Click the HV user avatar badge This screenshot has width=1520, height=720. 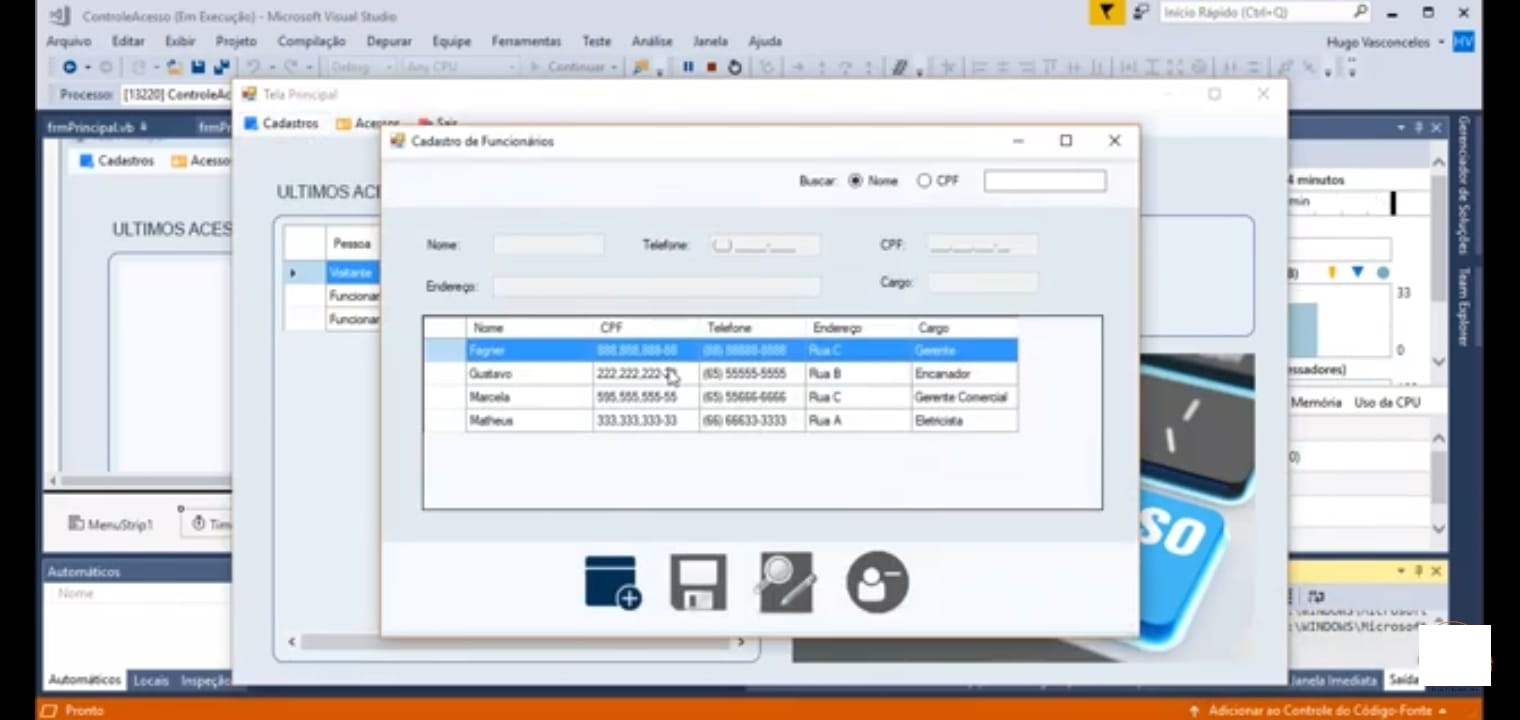[1464, 42]
